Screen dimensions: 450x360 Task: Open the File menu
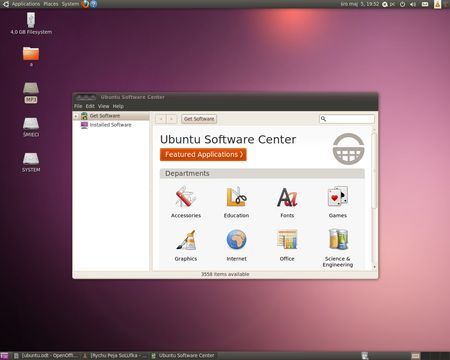pyautogui.click(x=78, y=106)
